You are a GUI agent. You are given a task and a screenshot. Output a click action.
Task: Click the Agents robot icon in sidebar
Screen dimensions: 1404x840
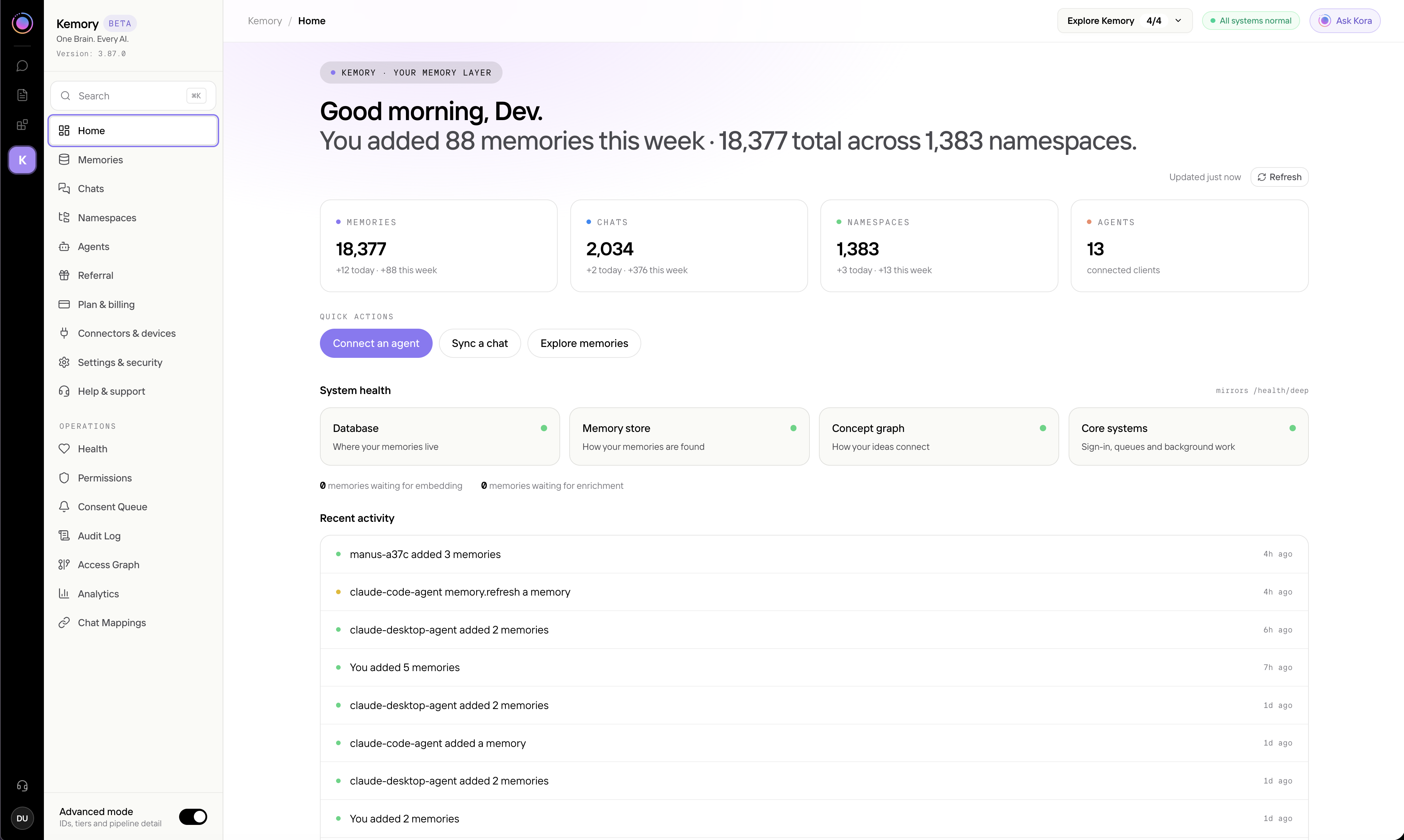[x=65, y=246]
